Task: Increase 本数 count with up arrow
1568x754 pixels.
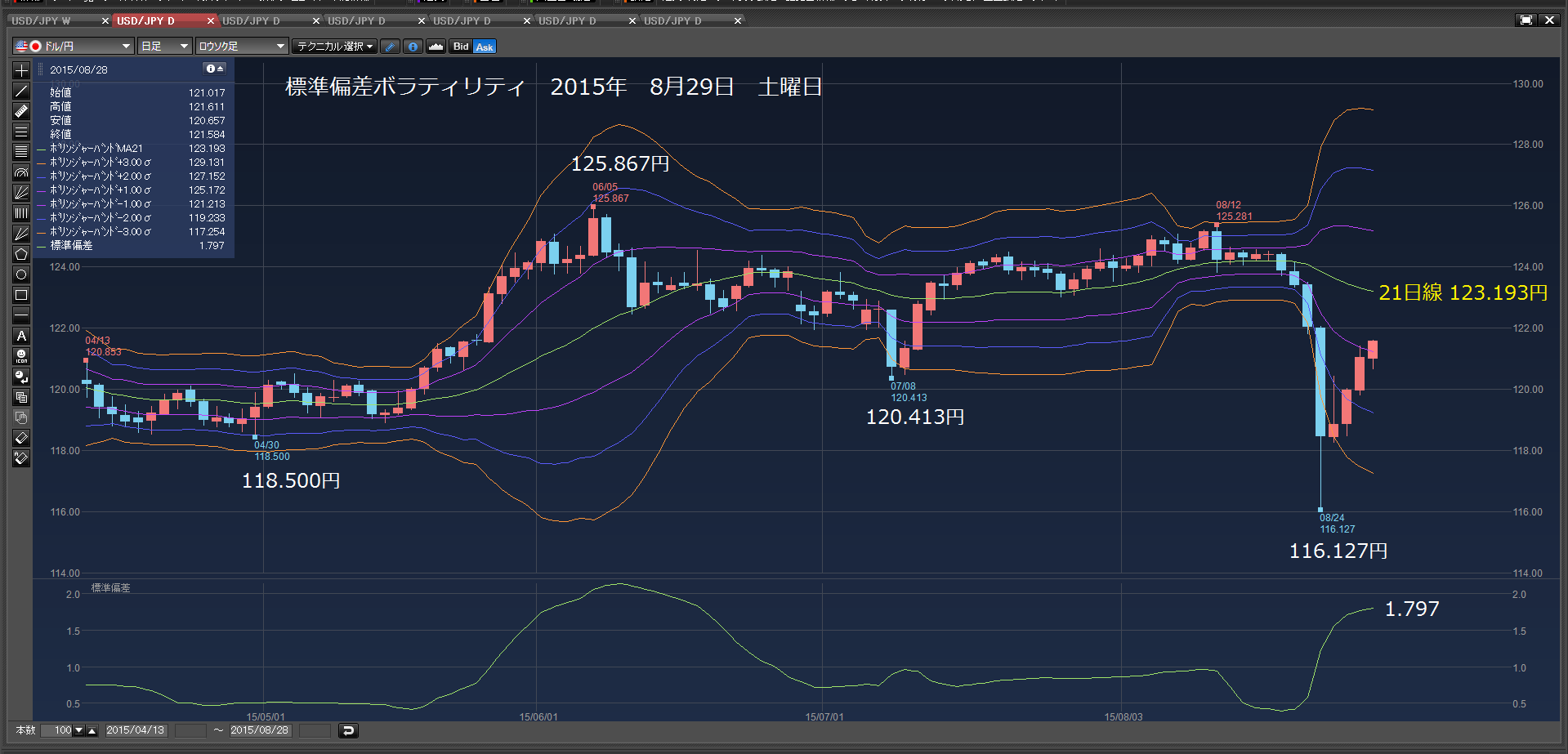Action: pyautogui.click(x=92, y=730)
